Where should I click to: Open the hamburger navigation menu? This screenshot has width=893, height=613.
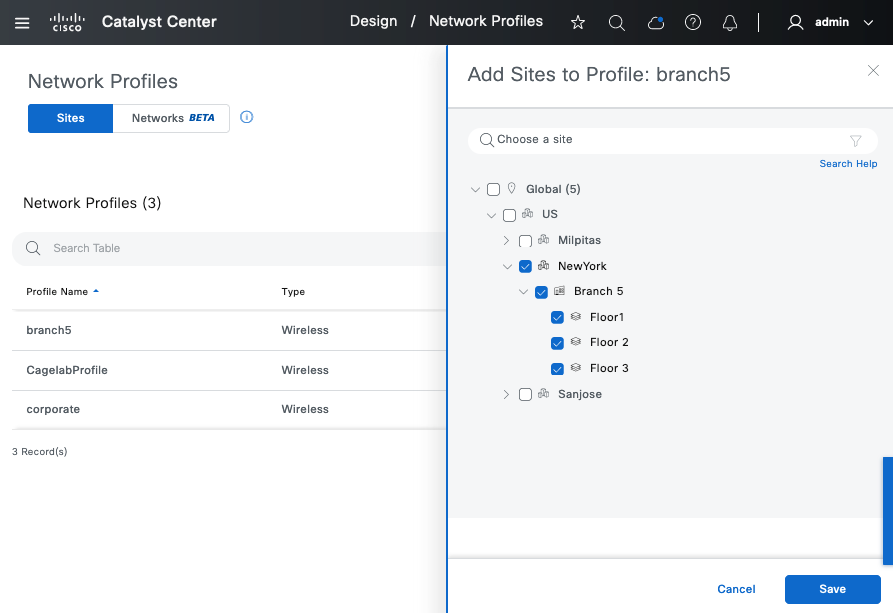pos(22,22)
